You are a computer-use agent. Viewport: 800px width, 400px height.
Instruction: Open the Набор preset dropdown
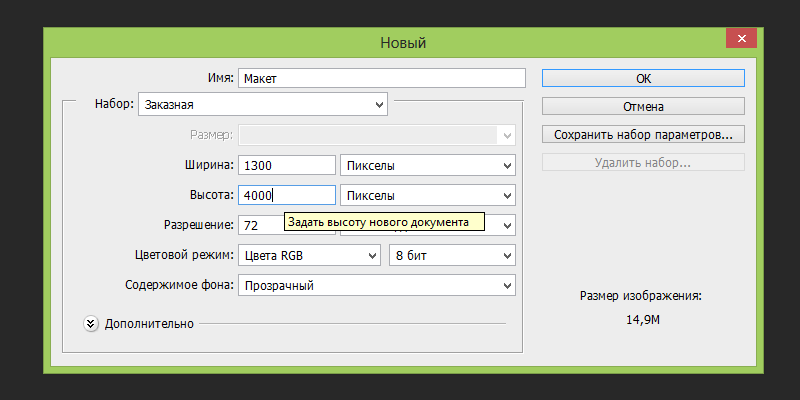[x=263, y=103]
